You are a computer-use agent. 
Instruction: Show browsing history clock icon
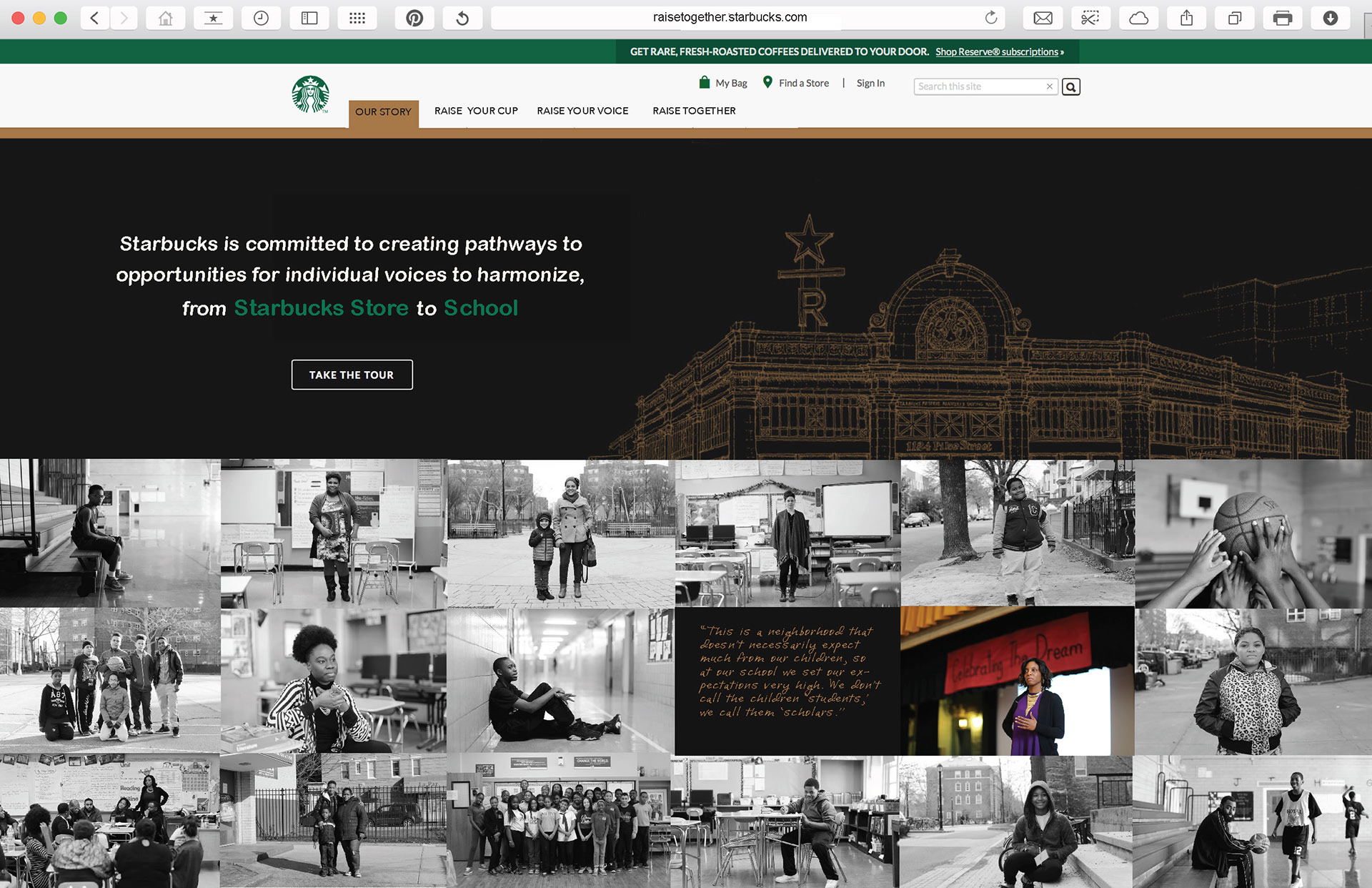coord(261,18)
